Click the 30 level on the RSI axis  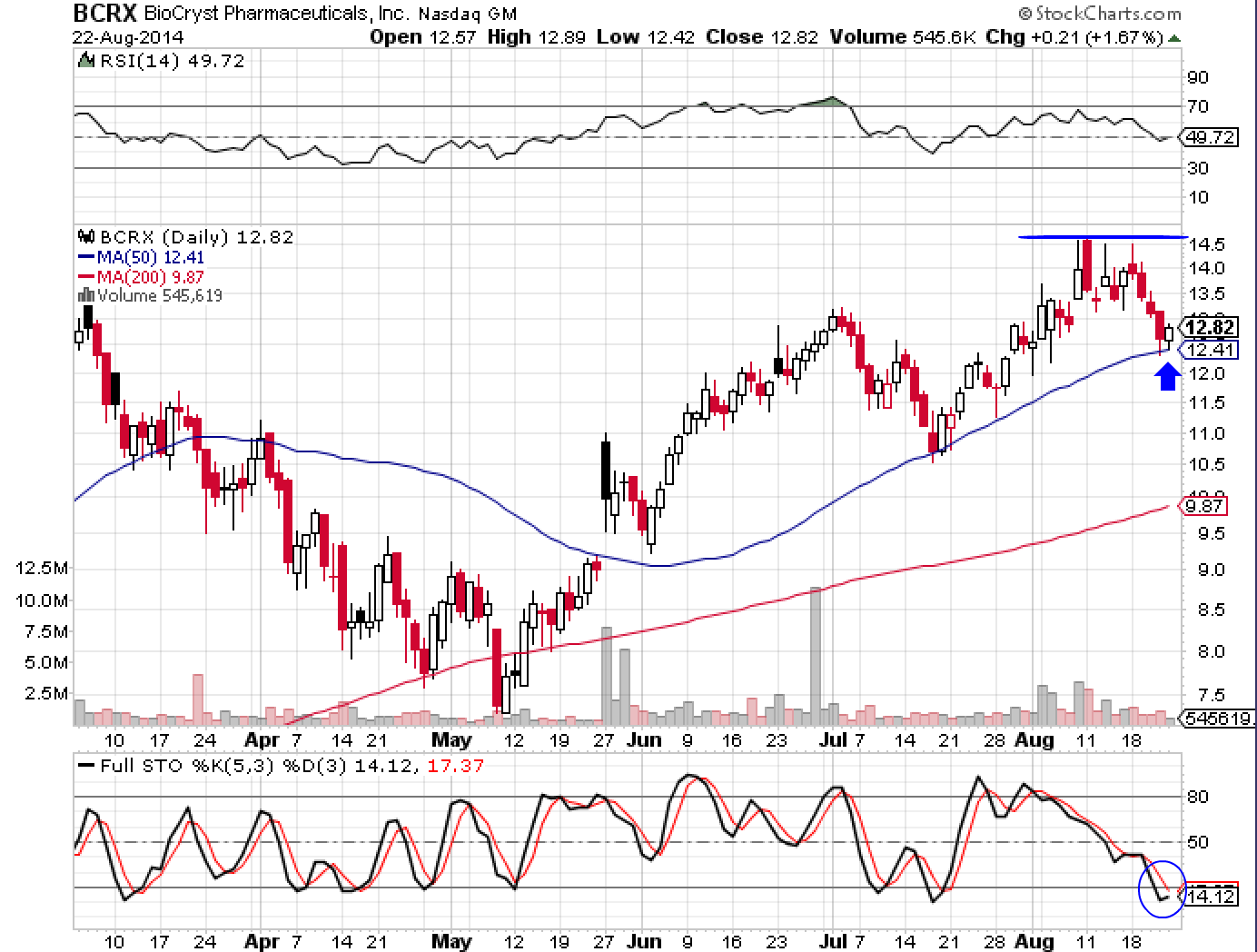coord(1198,169)
